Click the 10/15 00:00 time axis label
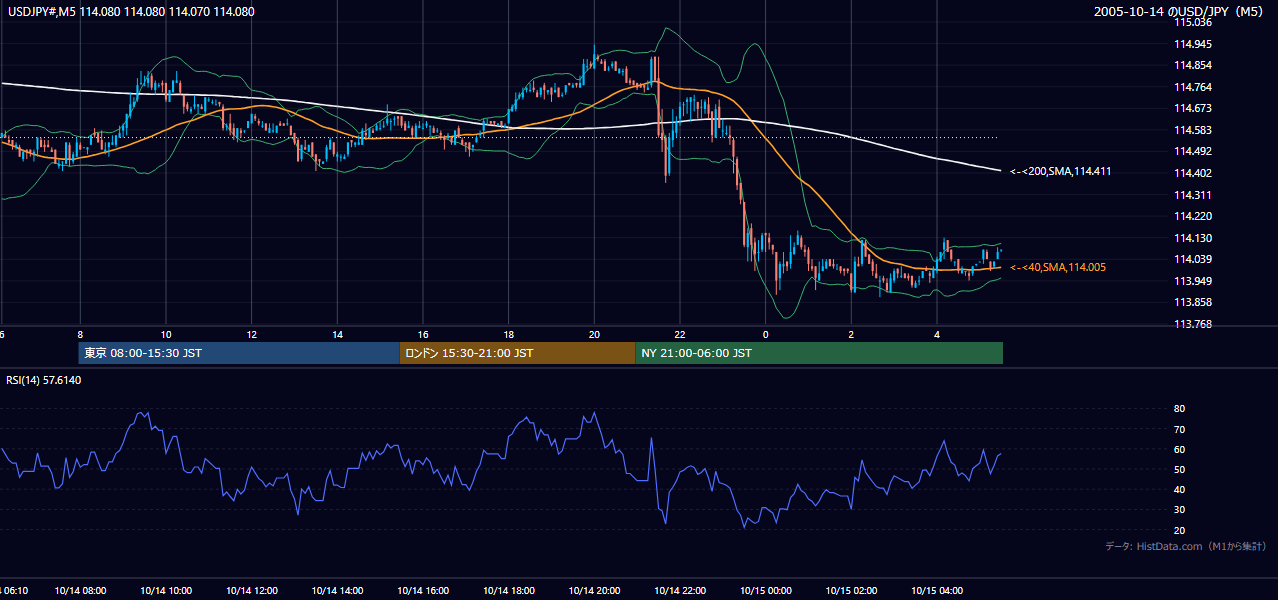1278x600 pixels. pos(766,591)
